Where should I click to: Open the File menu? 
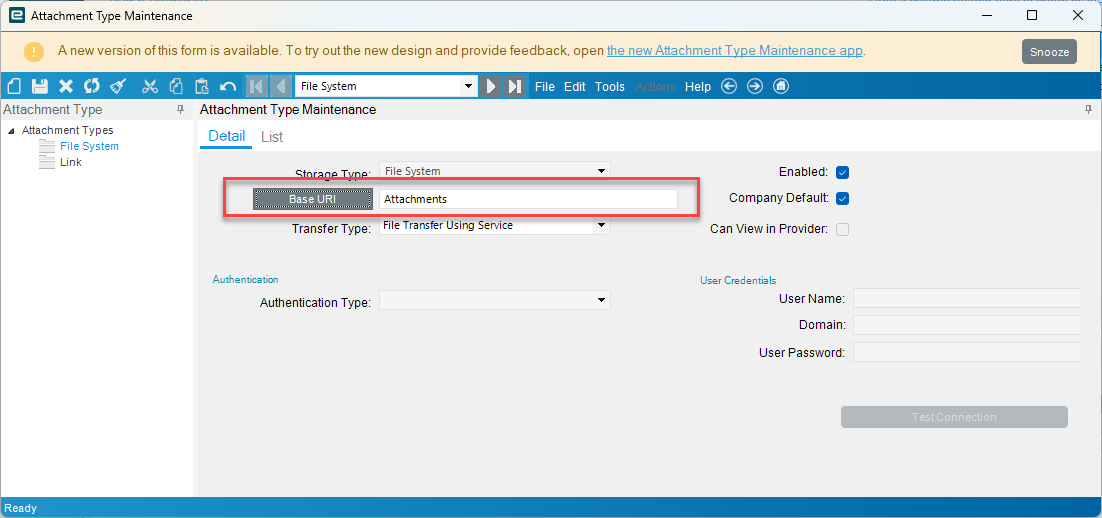[x=545, y=86]
